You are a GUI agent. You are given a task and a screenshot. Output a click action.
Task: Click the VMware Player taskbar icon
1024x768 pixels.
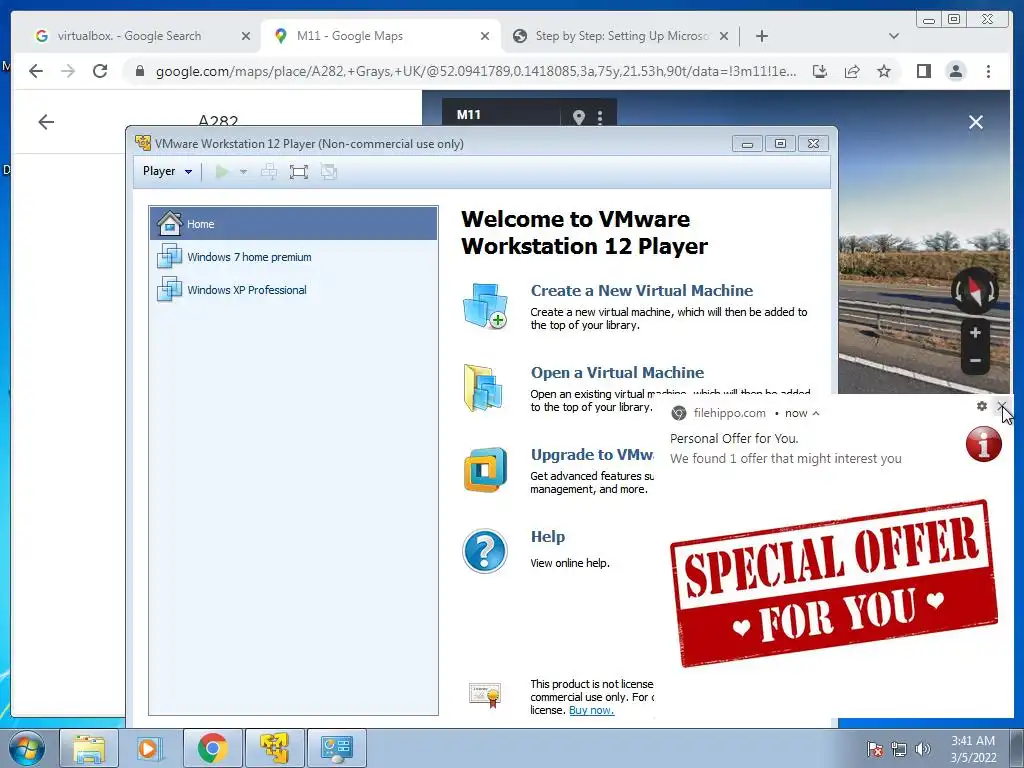point(274,748)
